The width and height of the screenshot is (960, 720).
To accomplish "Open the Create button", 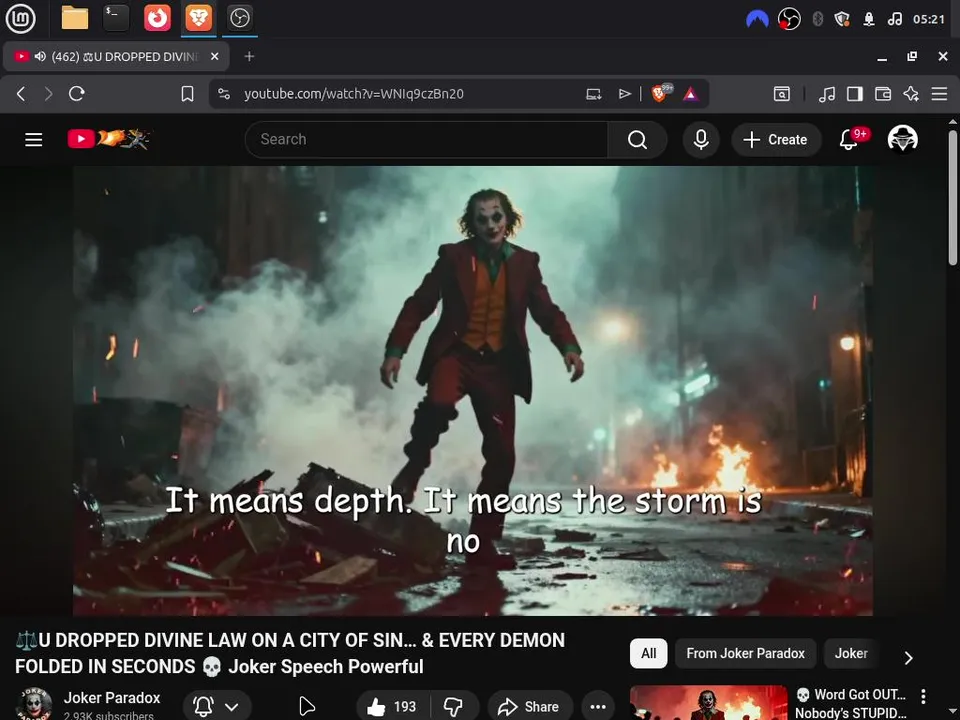I will 776,140.
